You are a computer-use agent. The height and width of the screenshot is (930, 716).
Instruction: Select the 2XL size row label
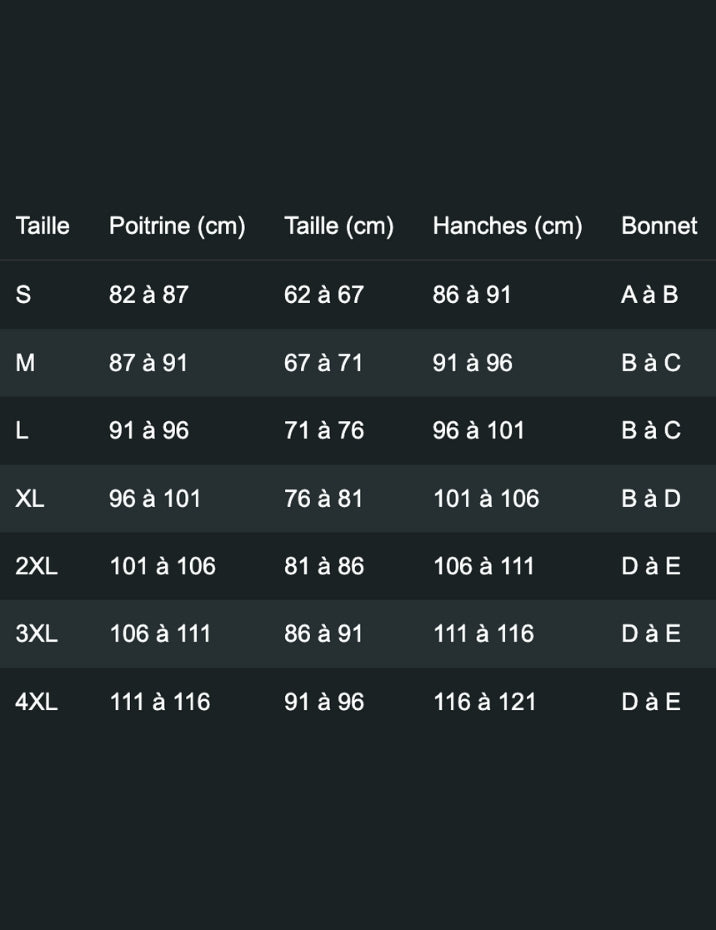[36, 566]
